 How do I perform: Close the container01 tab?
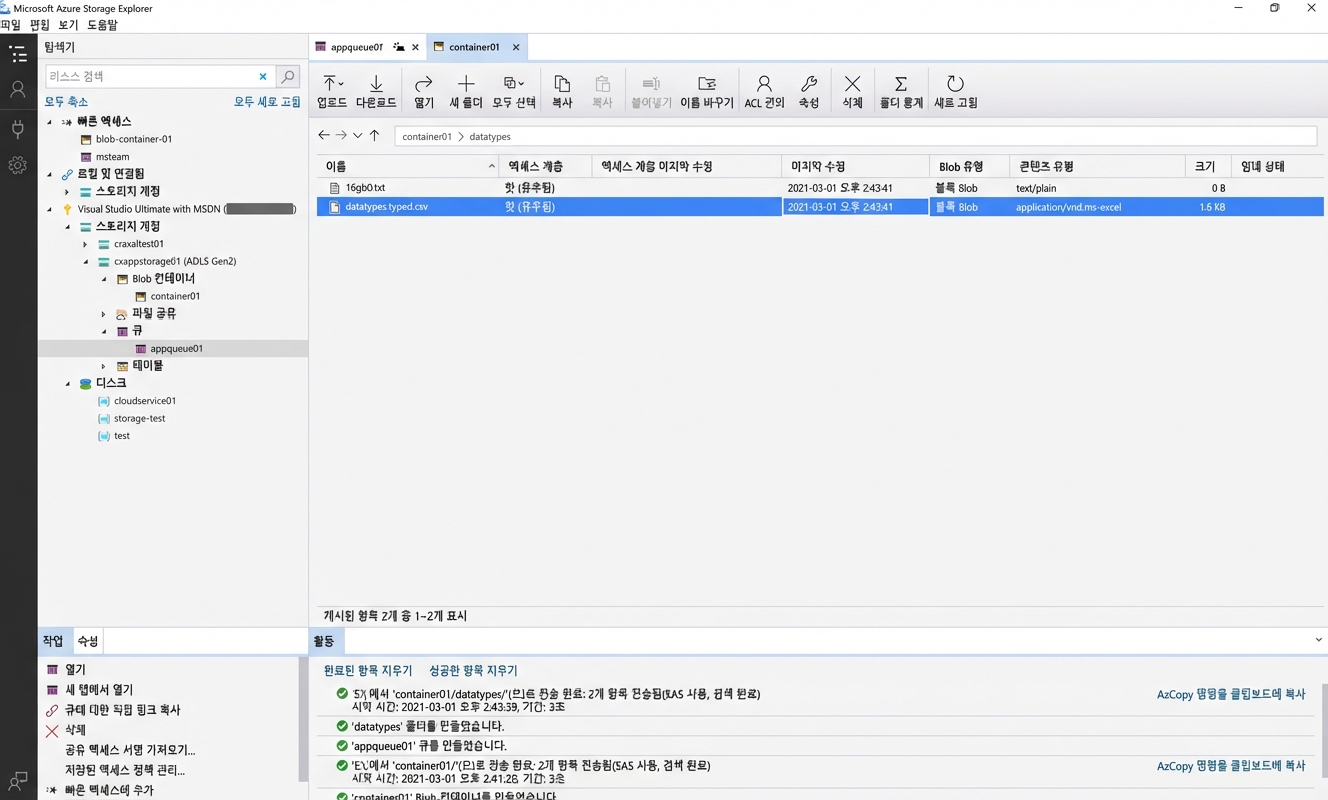516,47
